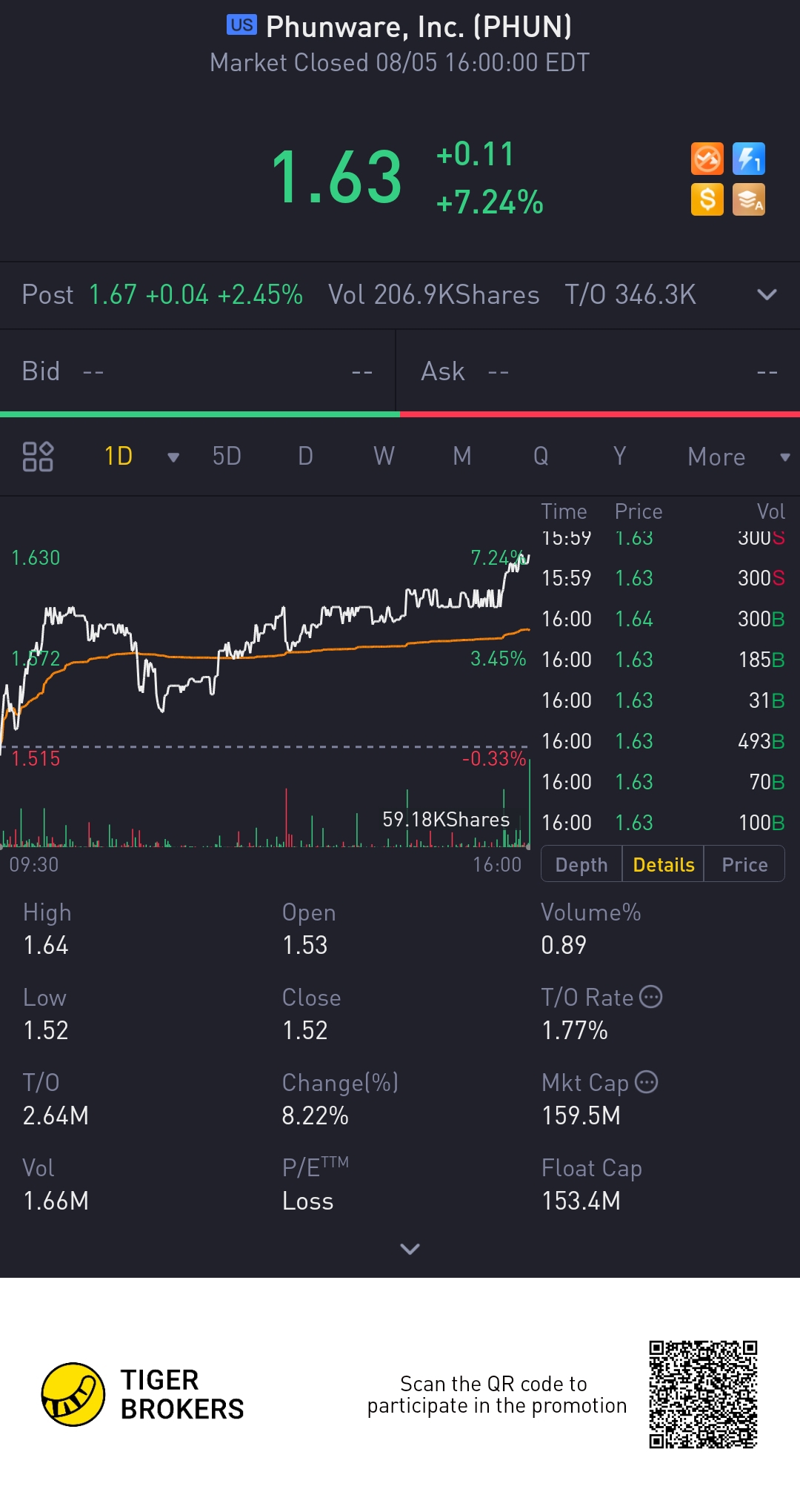Tap Vol 206.9KShares text
This screenshot has width=800, height=1512.
[433, 295]
